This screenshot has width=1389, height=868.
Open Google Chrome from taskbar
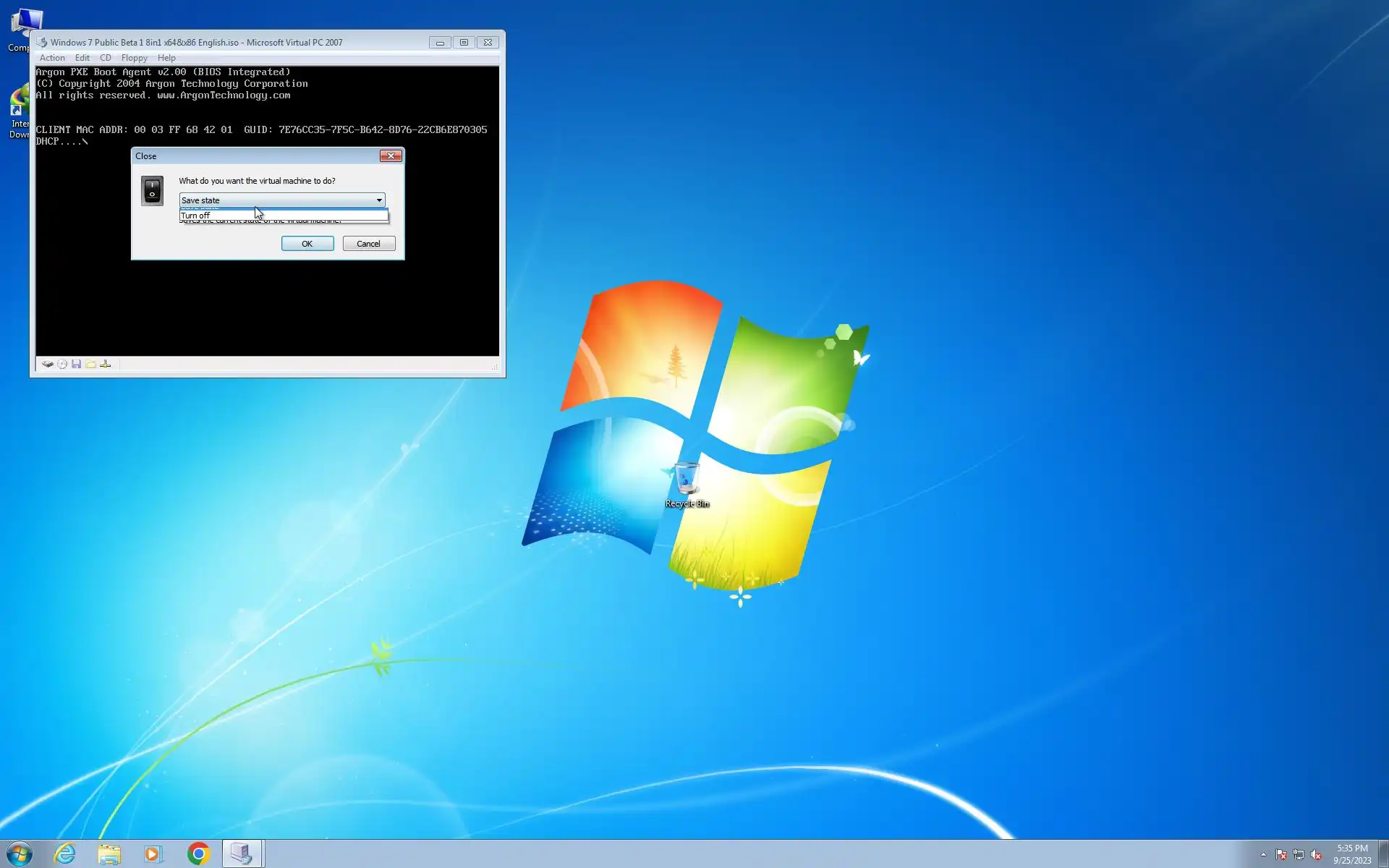pos(198,854)
